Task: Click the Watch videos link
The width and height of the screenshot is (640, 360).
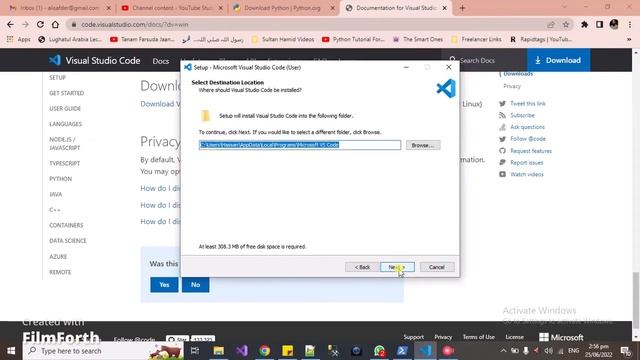Action: pyautogui.click(x=527, y=174)
